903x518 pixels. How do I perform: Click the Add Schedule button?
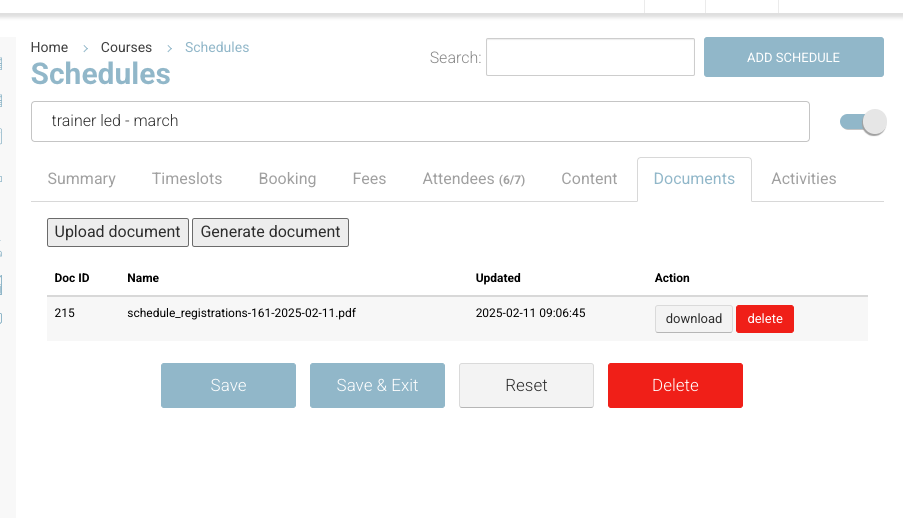tap(793, 58)
